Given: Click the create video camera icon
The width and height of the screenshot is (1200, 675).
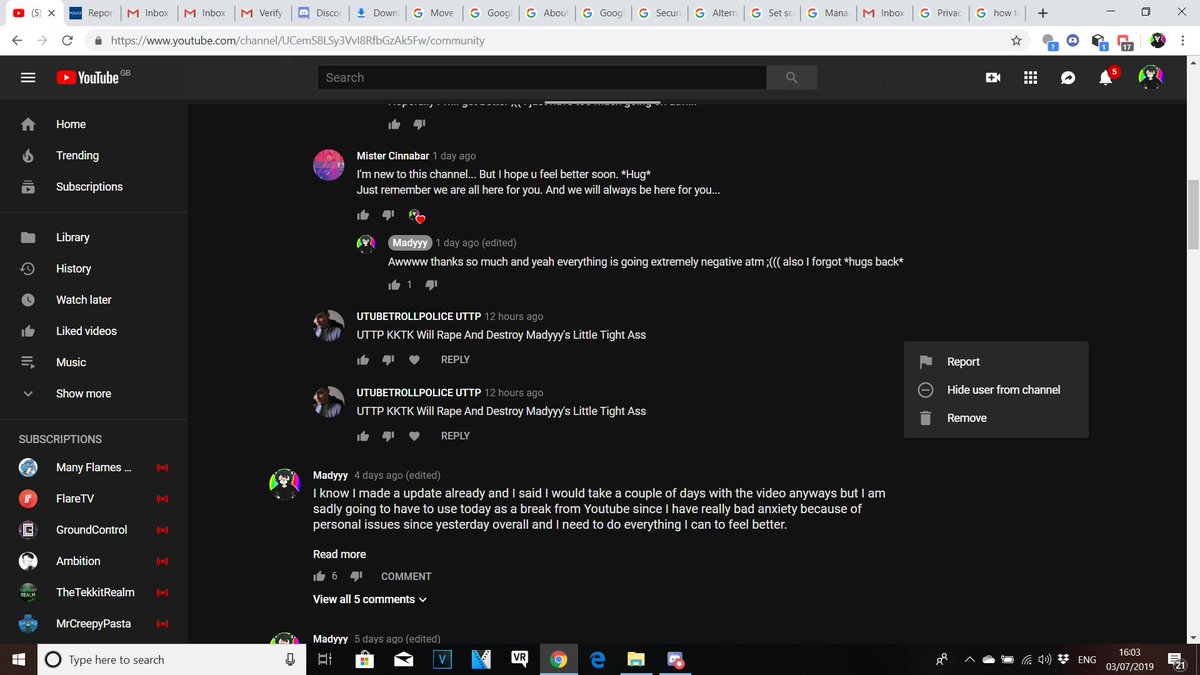Looking at the screenshot, I should (x=993, y=77).
